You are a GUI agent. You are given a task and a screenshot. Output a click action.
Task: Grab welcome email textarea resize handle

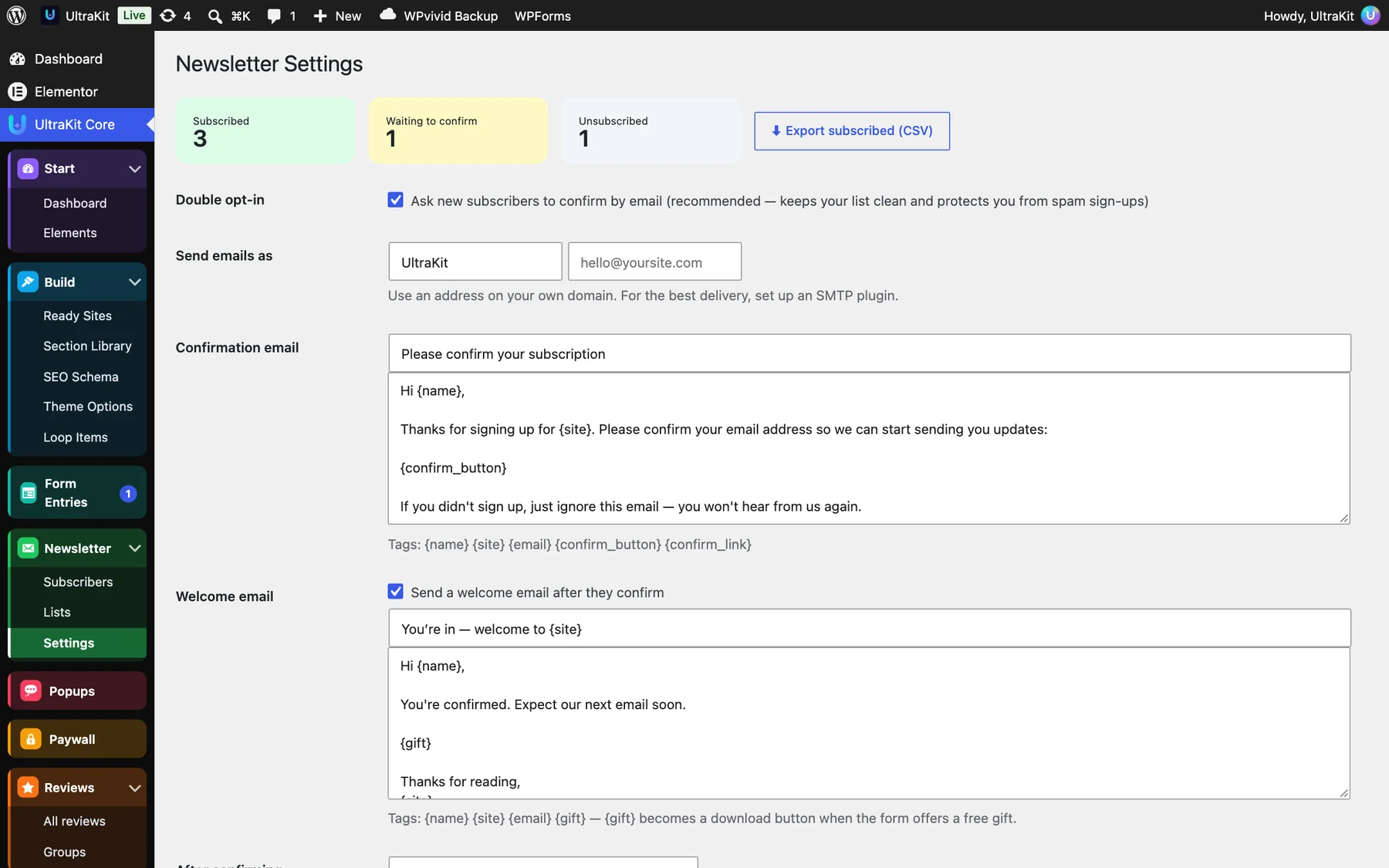(1344, 793)
